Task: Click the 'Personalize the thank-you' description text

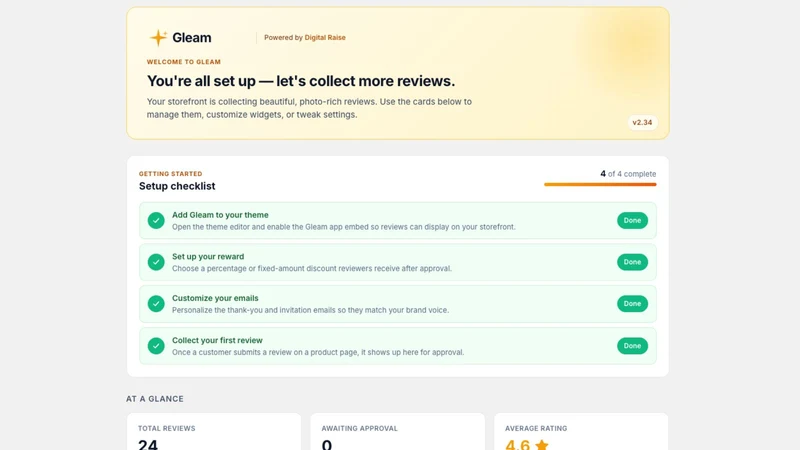Action: 310,310
